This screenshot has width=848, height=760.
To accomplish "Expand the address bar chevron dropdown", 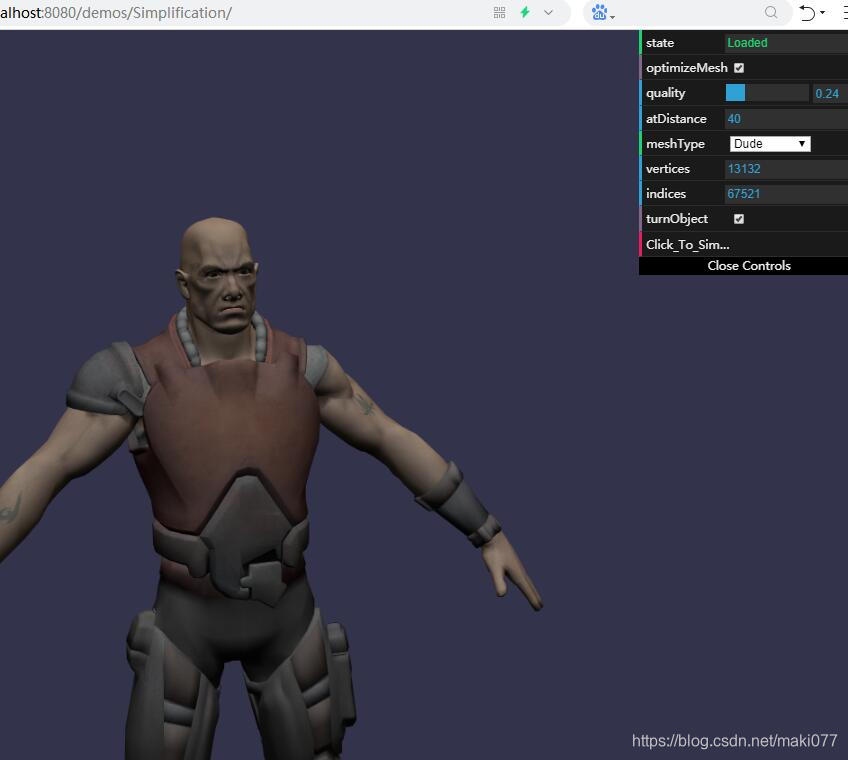I will (548, 12).
